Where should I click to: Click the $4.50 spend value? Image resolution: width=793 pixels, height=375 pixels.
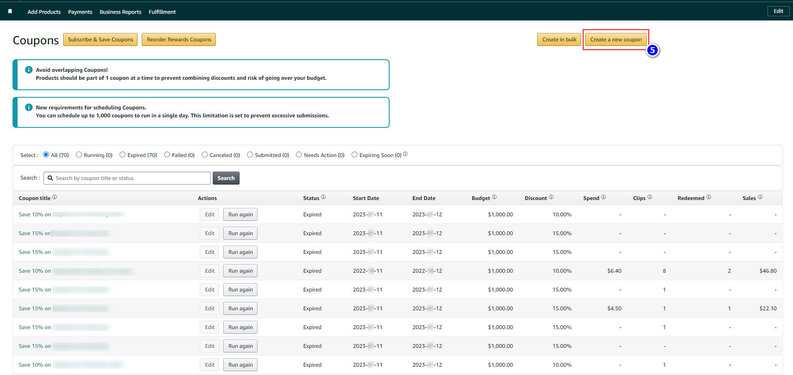pos(614,308)
